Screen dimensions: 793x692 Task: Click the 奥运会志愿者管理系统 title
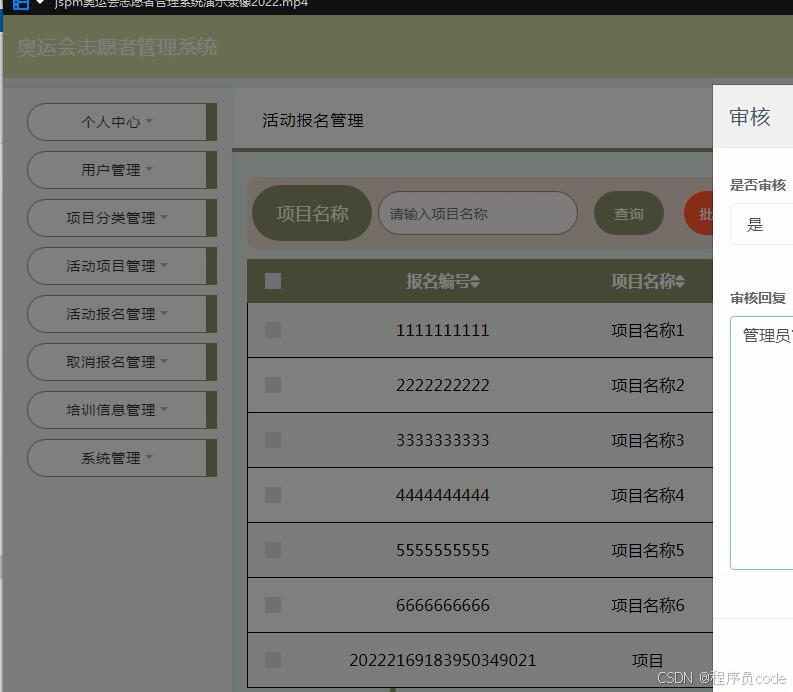pos(117,47)
